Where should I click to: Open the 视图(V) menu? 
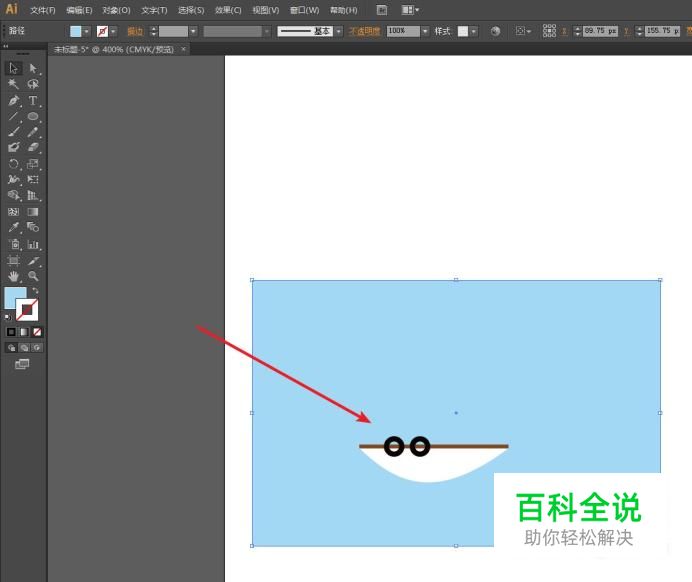pos(266,10)
